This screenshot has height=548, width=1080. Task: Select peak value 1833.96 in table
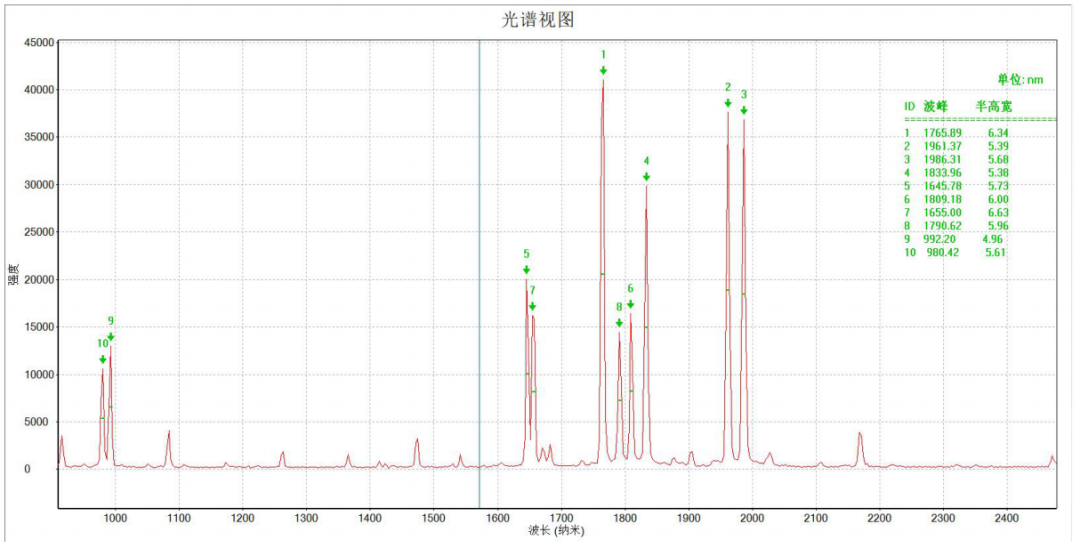pyautogui.click(x=942, y=173)
